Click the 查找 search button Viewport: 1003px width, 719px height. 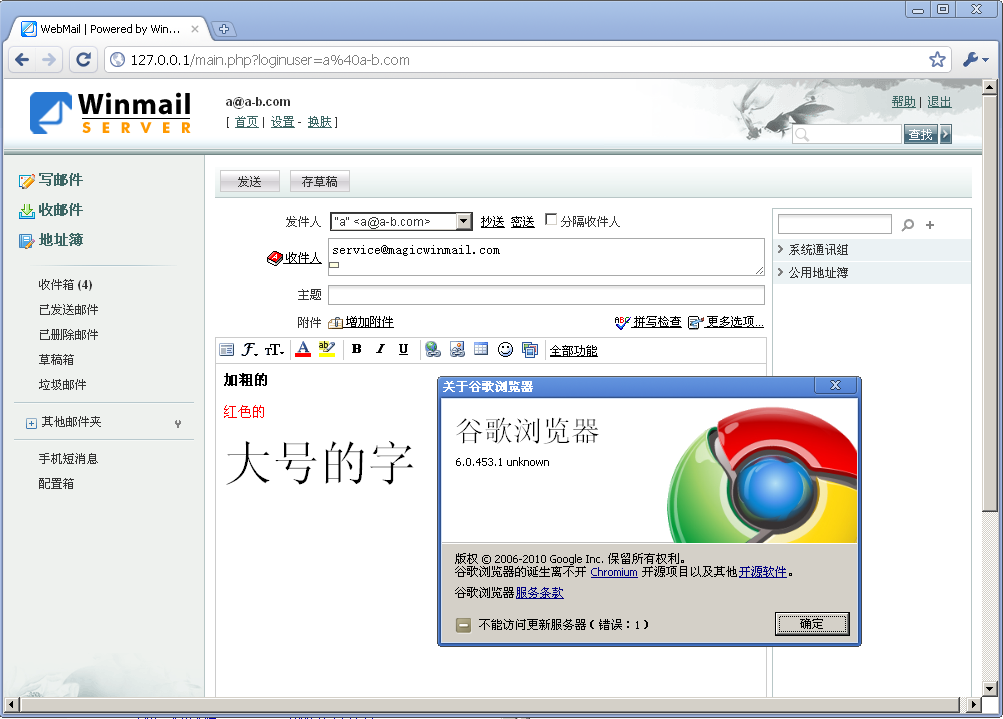[x=920, y=134]
